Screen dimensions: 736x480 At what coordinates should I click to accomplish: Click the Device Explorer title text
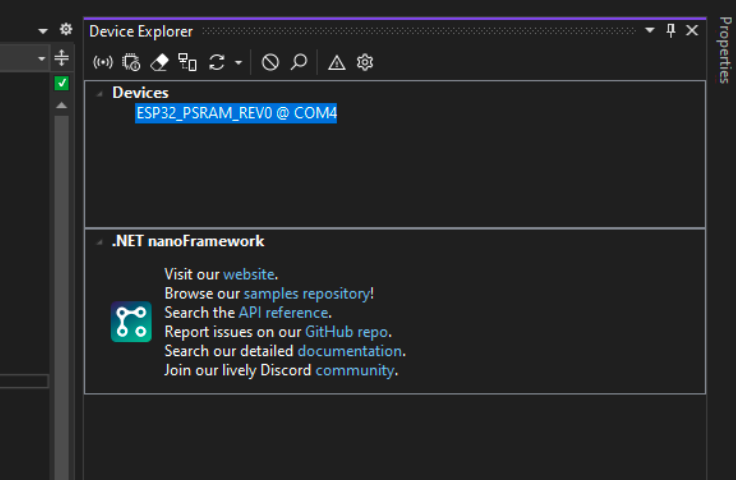pos(141,31)
